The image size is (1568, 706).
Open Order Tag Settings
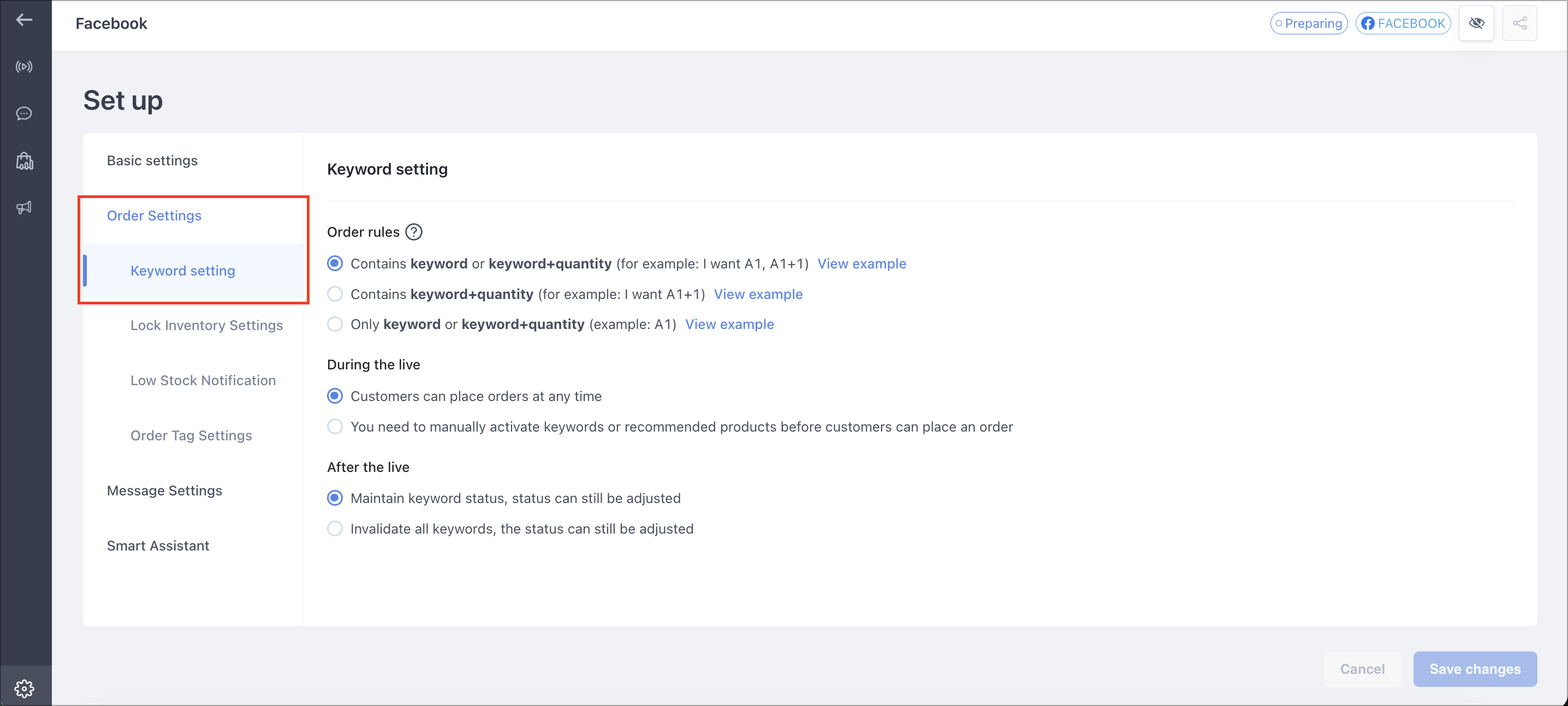click(191, 435)
